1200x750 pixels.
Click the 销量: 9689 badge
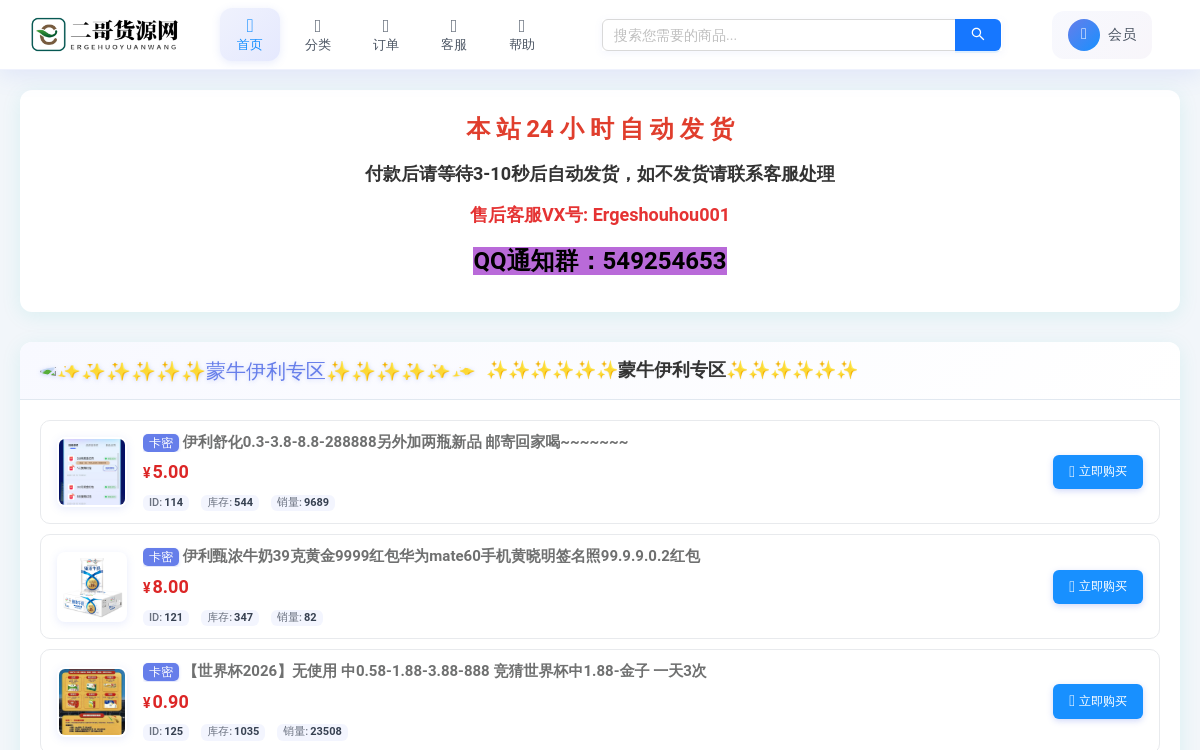click(303, 503)
